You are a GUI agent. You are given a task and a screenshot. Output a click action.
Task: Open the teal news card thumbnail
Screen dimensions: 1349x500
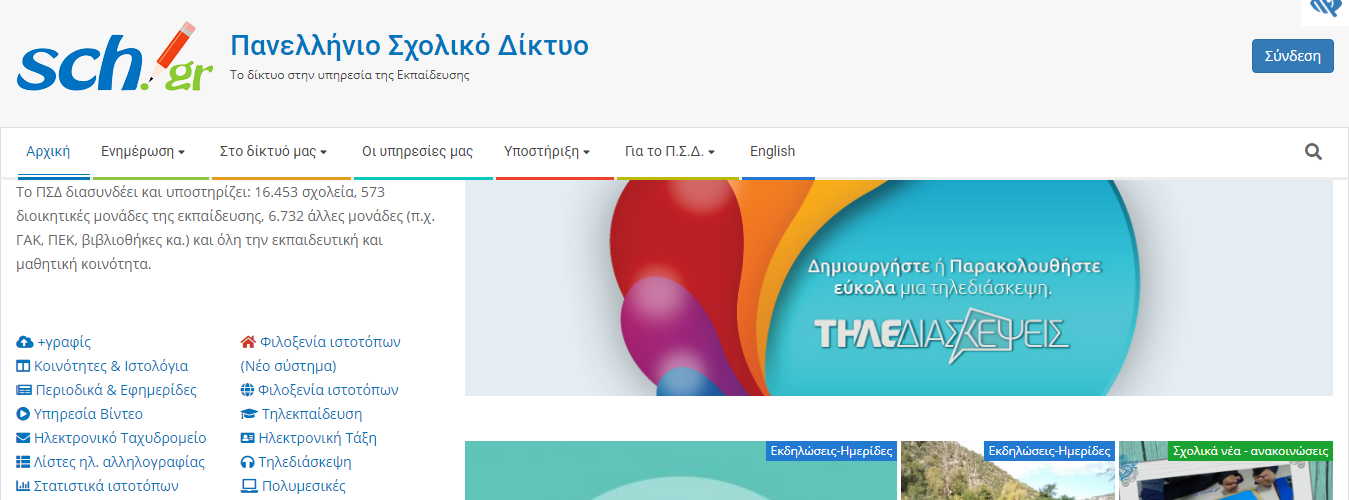coord(681,471)
